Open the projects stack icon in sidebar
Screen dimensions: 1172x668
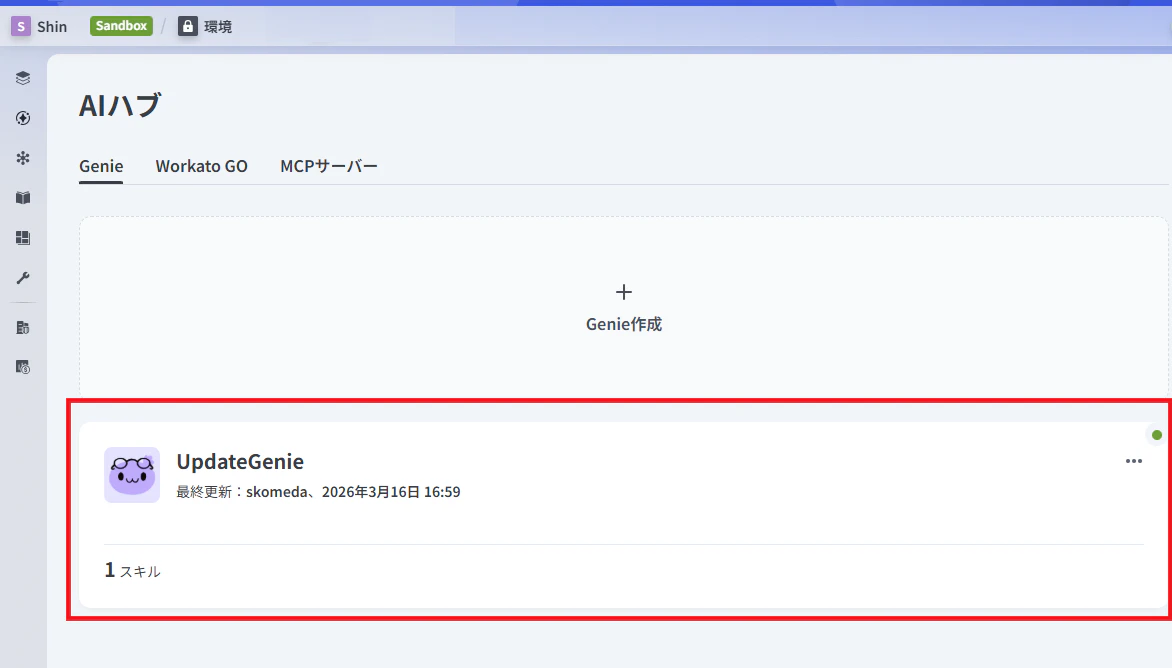(x=22, y=78)
